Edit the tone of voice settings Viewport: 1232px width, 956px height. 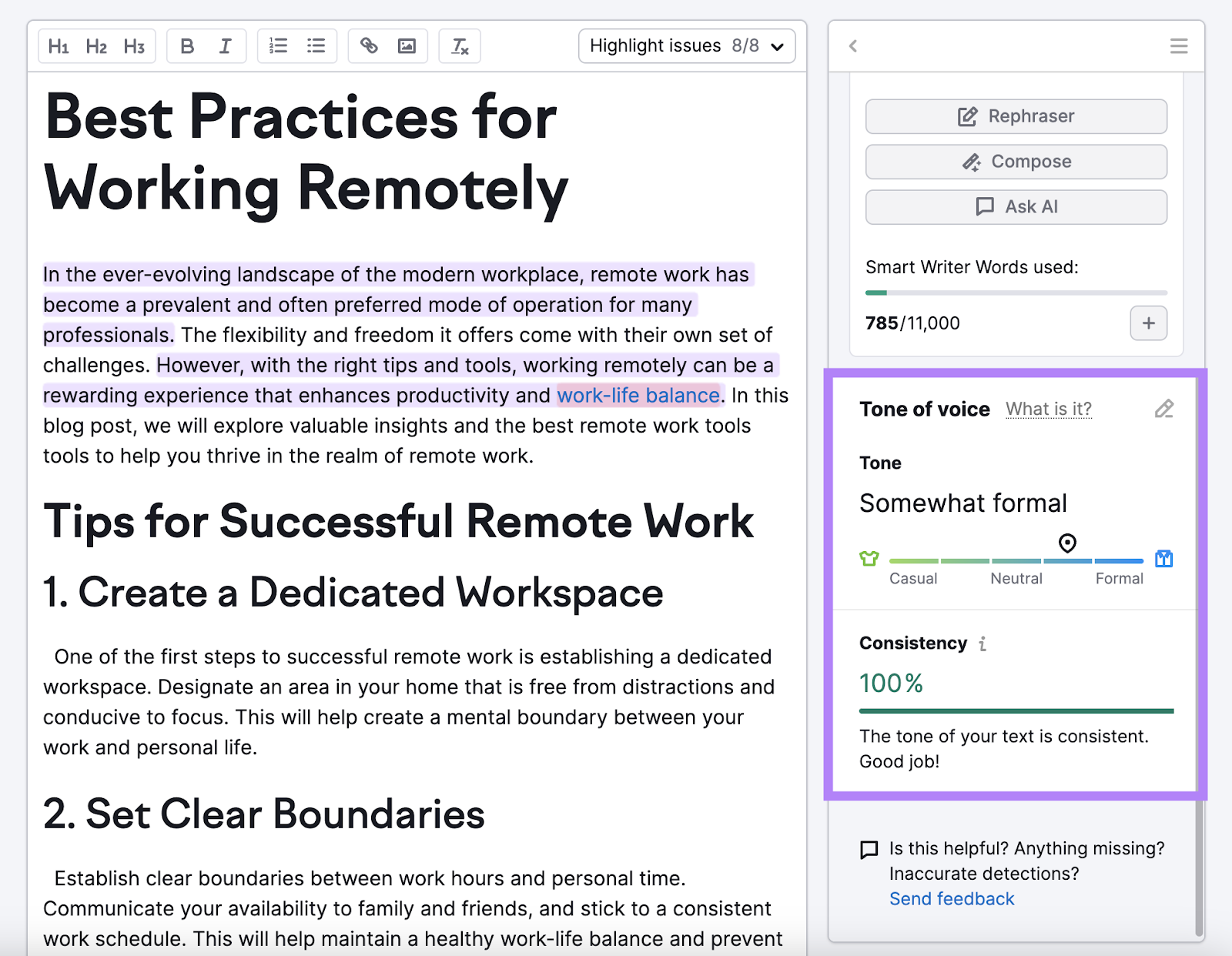tap(1163, 409)
